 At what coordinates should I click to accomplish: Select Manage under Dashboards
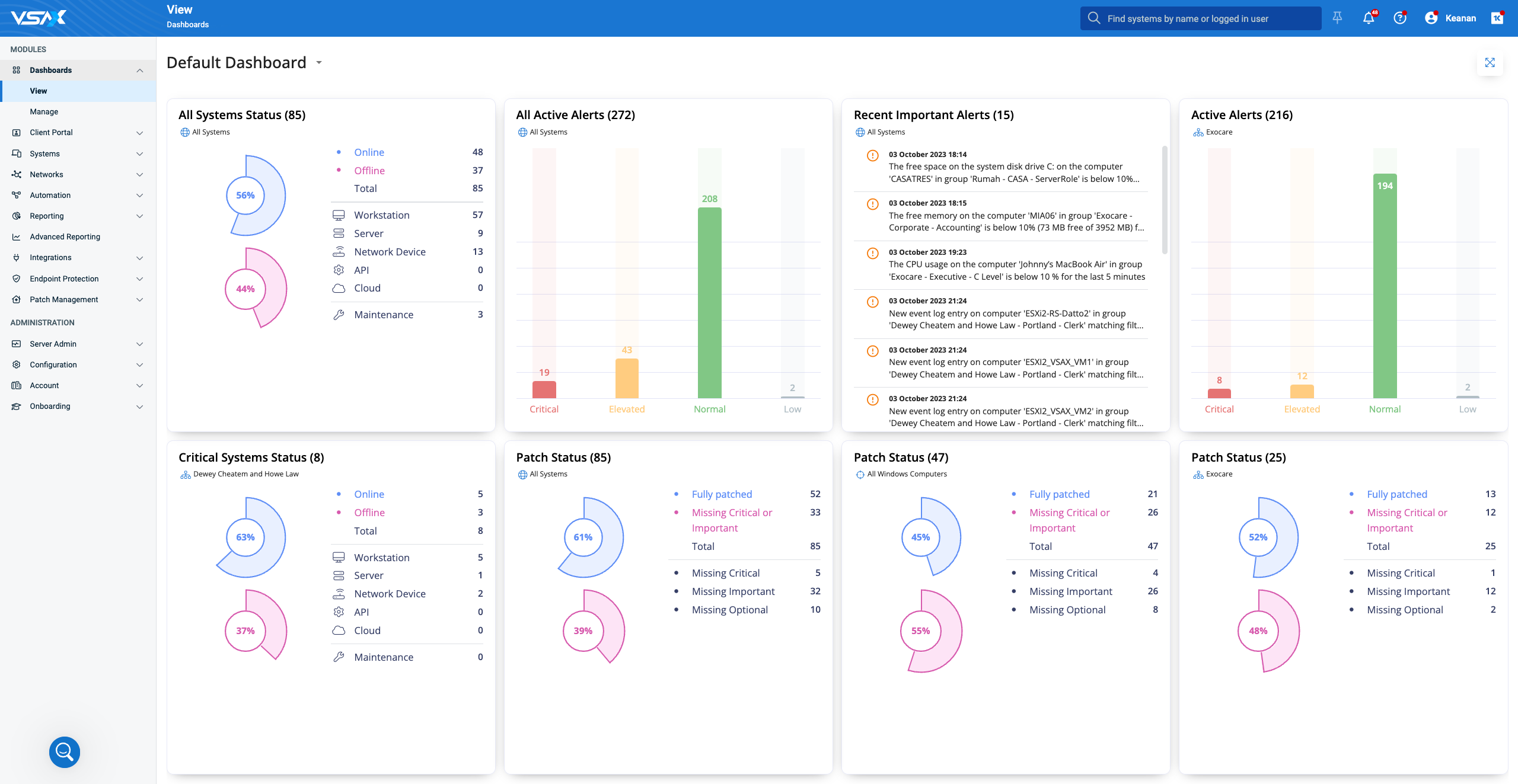(44, 111)
